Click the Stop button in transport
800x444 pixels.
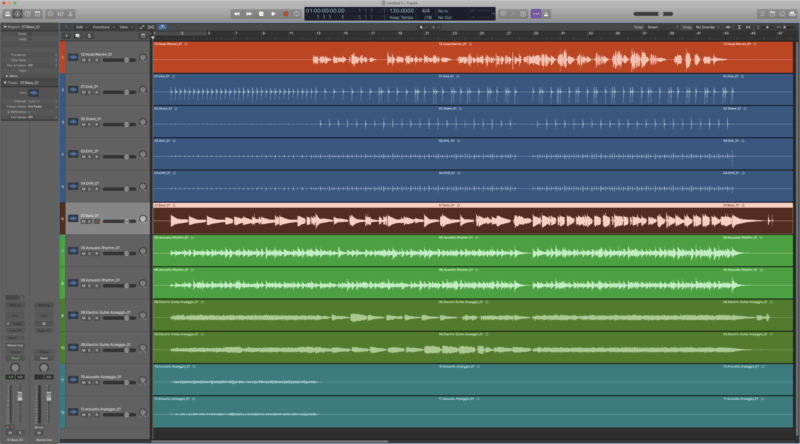pyautogui.click(x=261, y=13)
